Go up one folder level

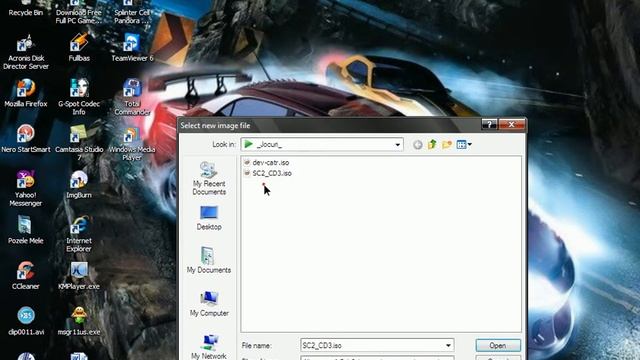click(432, 144)
